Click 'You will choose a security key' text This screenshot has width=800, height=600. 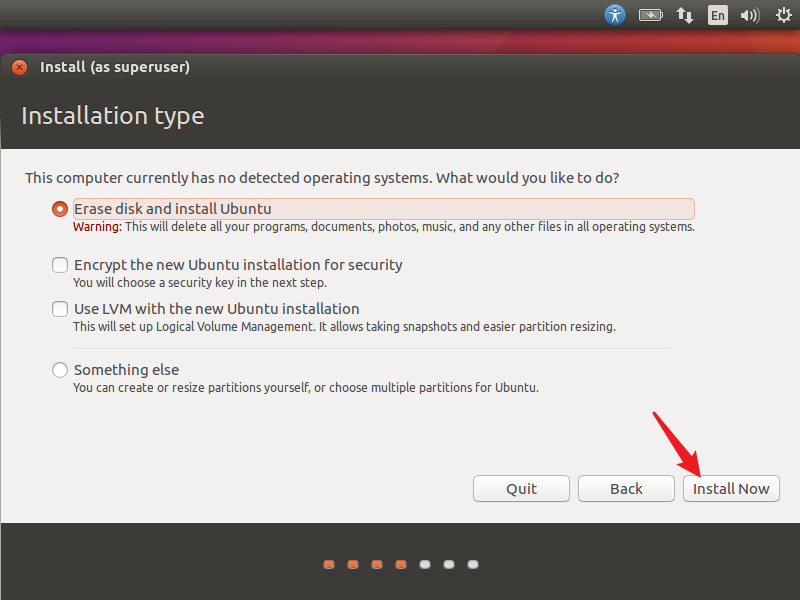tap(199, 283)
